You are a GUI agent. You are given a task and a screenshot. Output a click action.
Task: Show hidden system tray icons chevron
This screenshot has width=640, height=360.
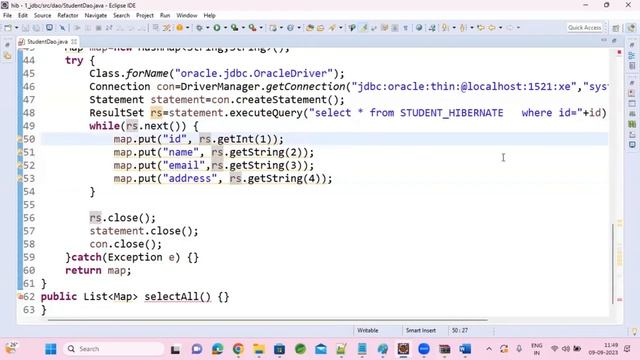[x=489, y=349]
